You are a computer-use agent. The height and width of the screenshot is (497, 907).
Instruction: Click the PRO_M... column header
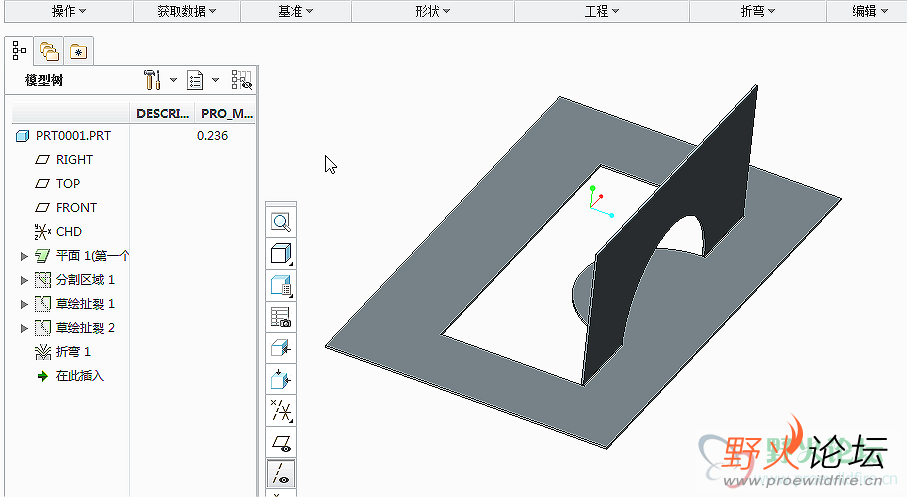226,113
